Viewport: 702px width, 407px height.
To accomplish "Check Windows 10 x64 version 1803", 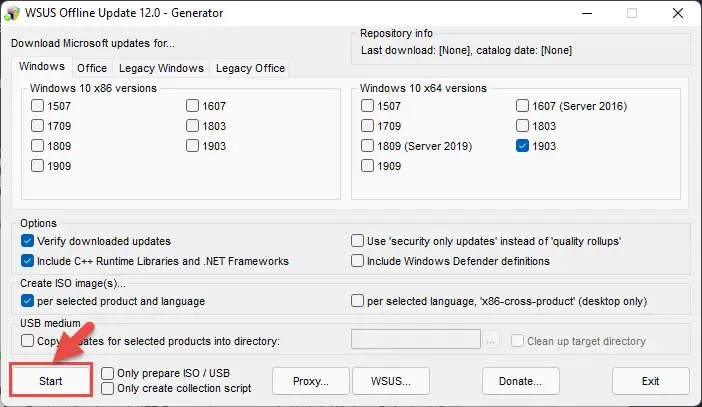I will click(x=522, y=126).
